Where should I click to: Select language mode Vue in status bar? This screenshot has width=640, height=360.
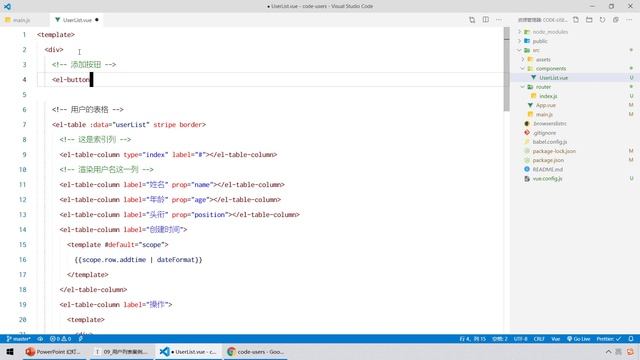click(x=556, y=339)
